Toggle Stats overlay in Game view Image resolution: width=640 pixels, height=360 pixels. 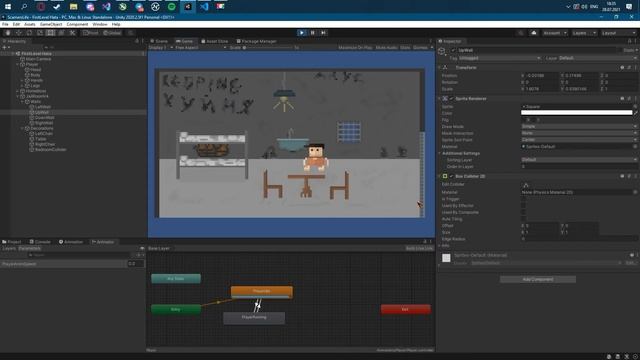click(405, 47)
